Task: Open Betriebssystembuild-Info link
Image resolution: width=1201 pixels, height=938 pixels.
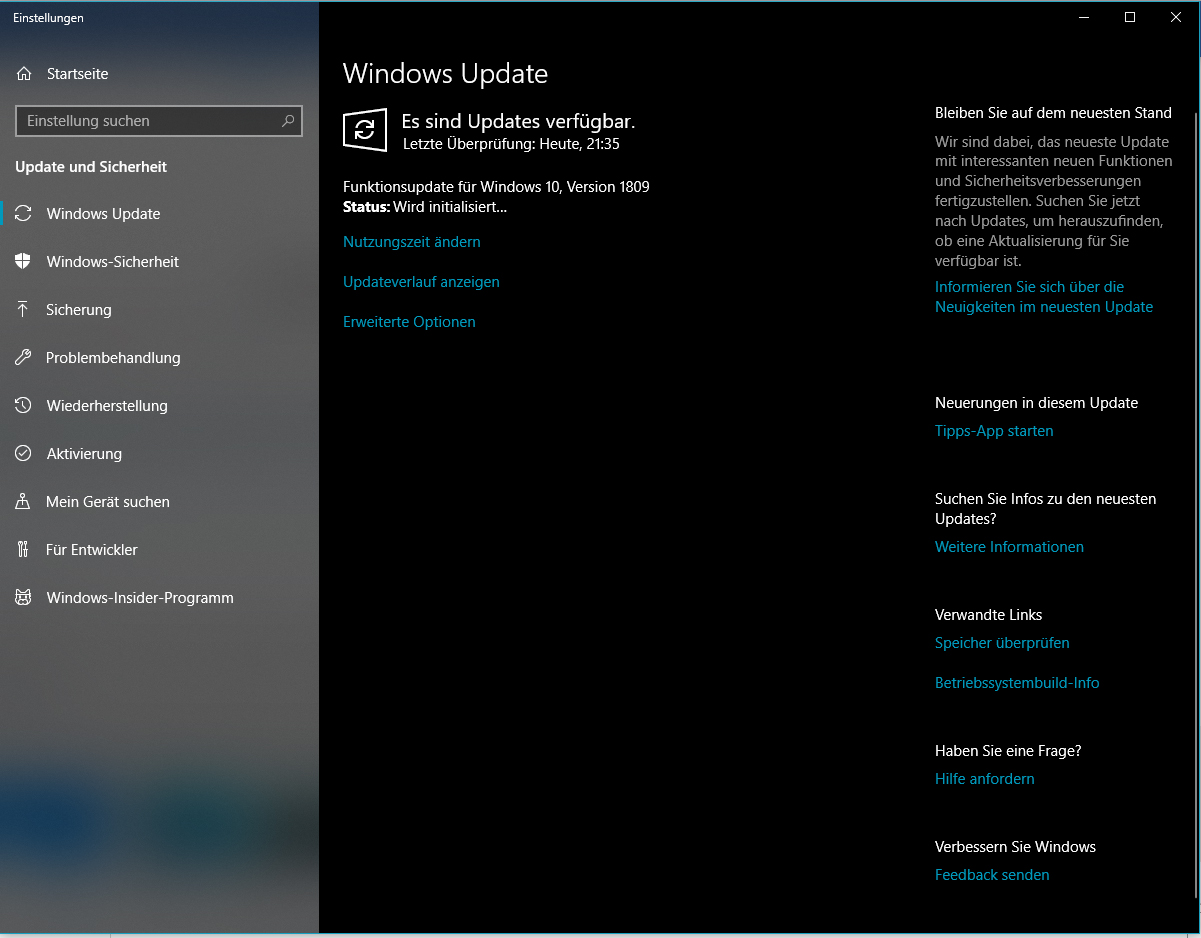Action: click(x=1017, y=683)
